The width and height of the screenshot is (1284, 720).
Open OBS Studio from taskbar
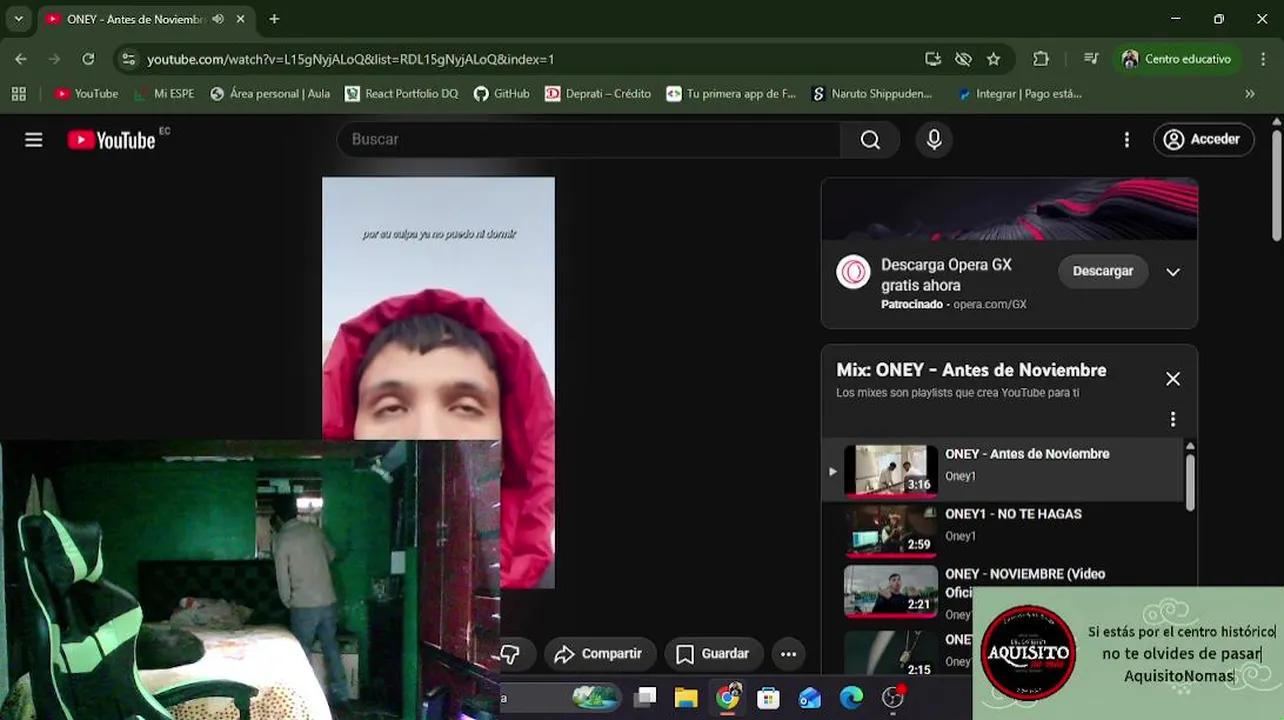tap(893, 697)
